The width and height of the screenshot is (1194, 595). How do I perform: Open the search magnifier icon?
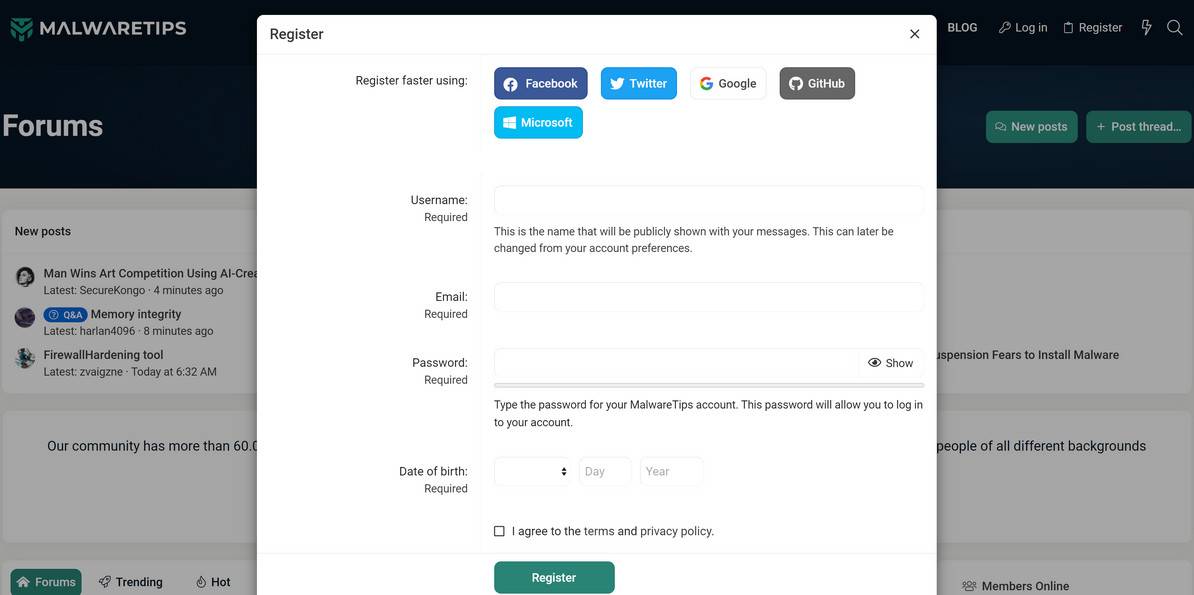[1175, 28]
